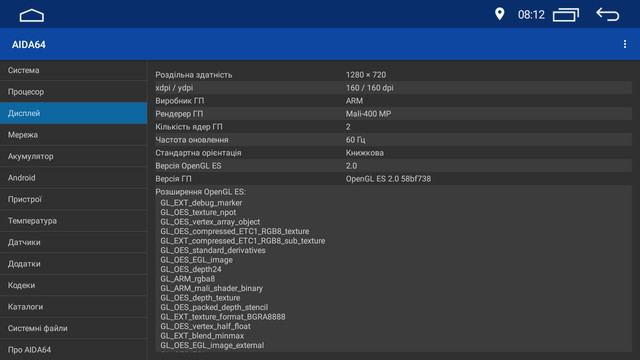Open the Пристрої section

(73, 199)
